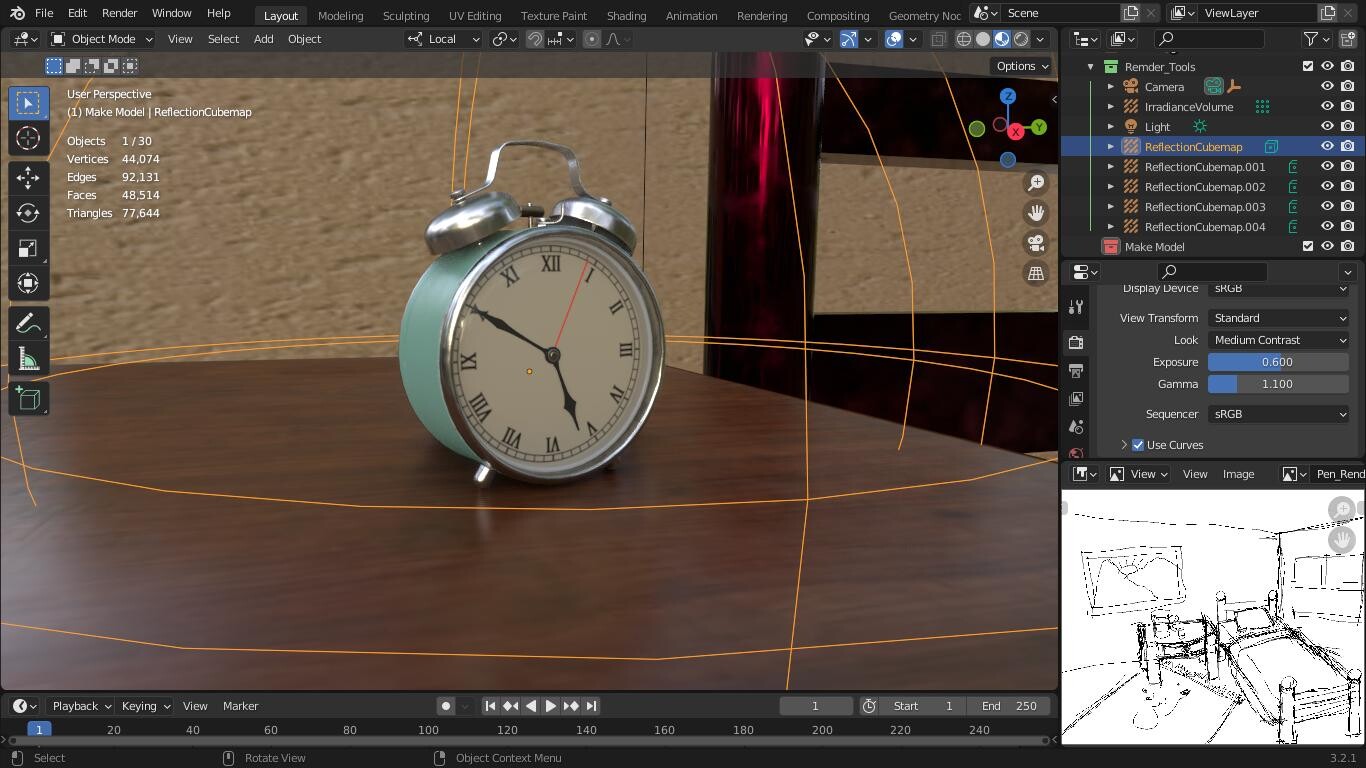Hide the IrradianceVolume object in viewport

click(x=1327, y=107)
